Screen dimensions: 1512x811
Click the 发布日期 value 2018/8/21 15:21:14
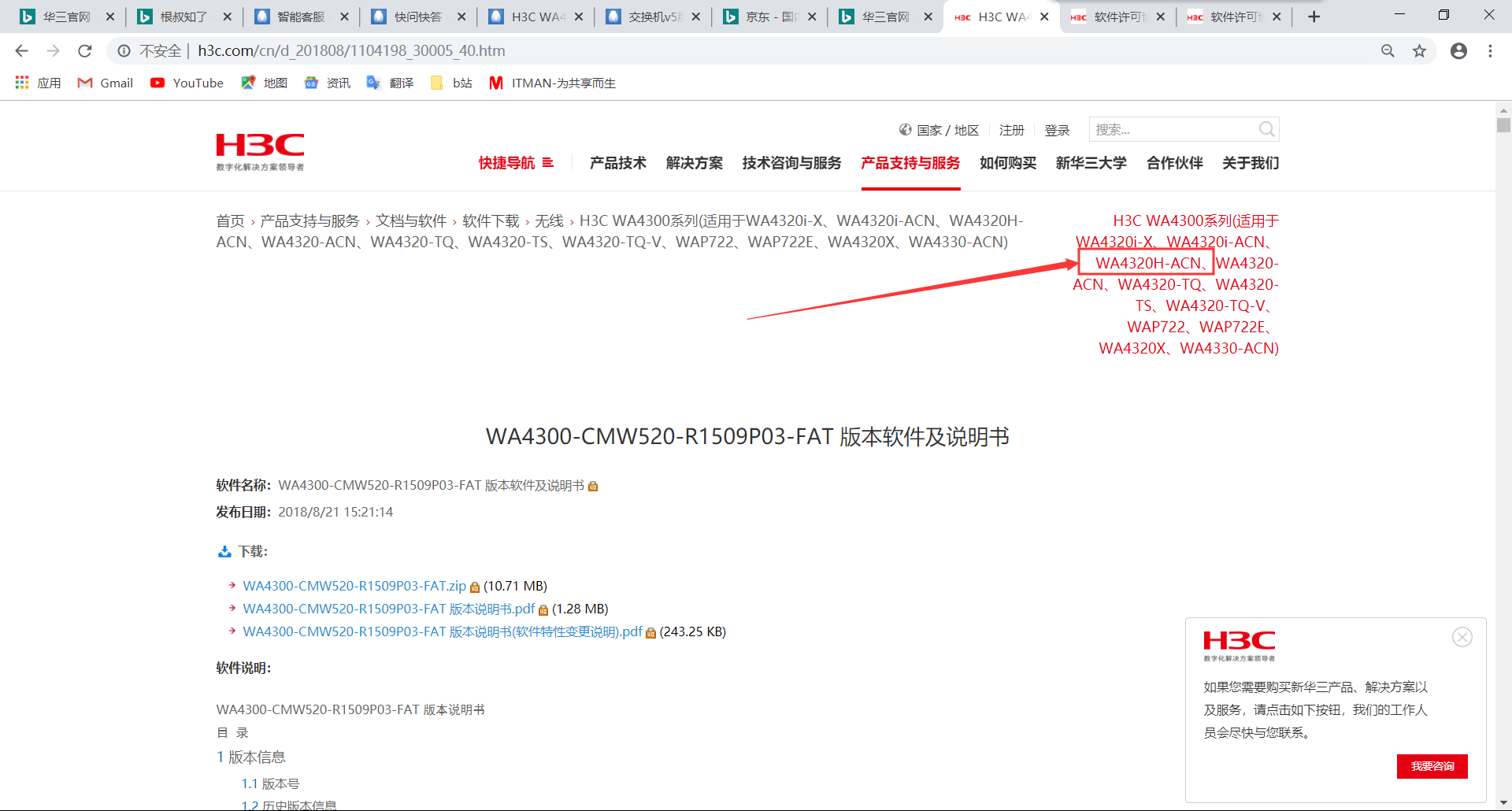pos(335,512)
